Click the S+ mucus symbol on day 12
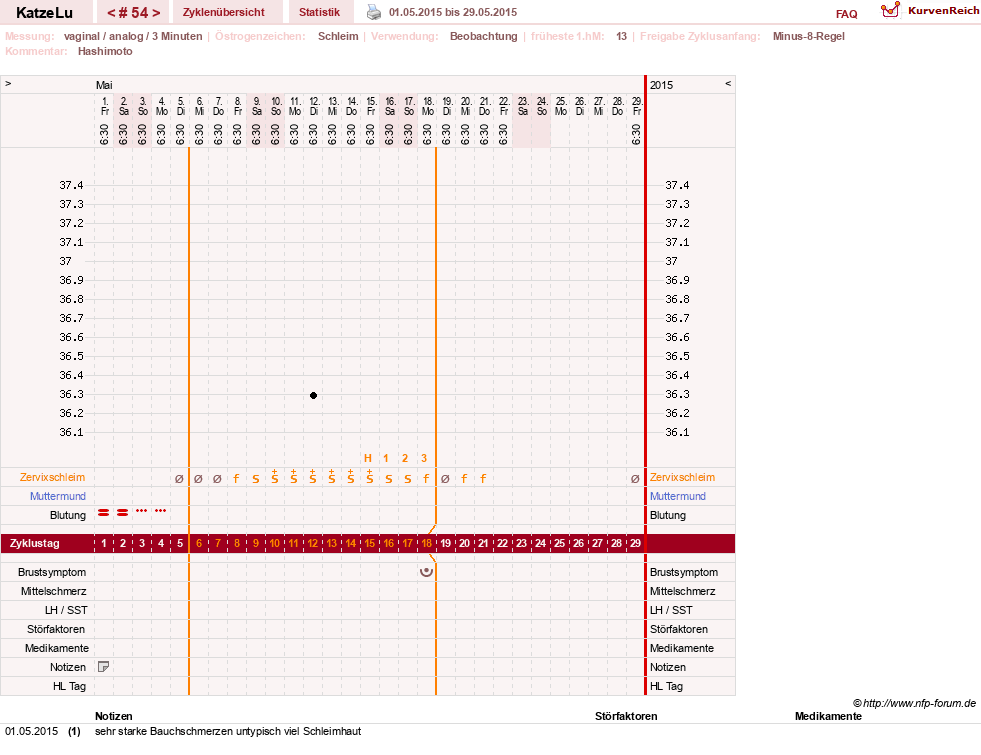 (x=313, y=477)
